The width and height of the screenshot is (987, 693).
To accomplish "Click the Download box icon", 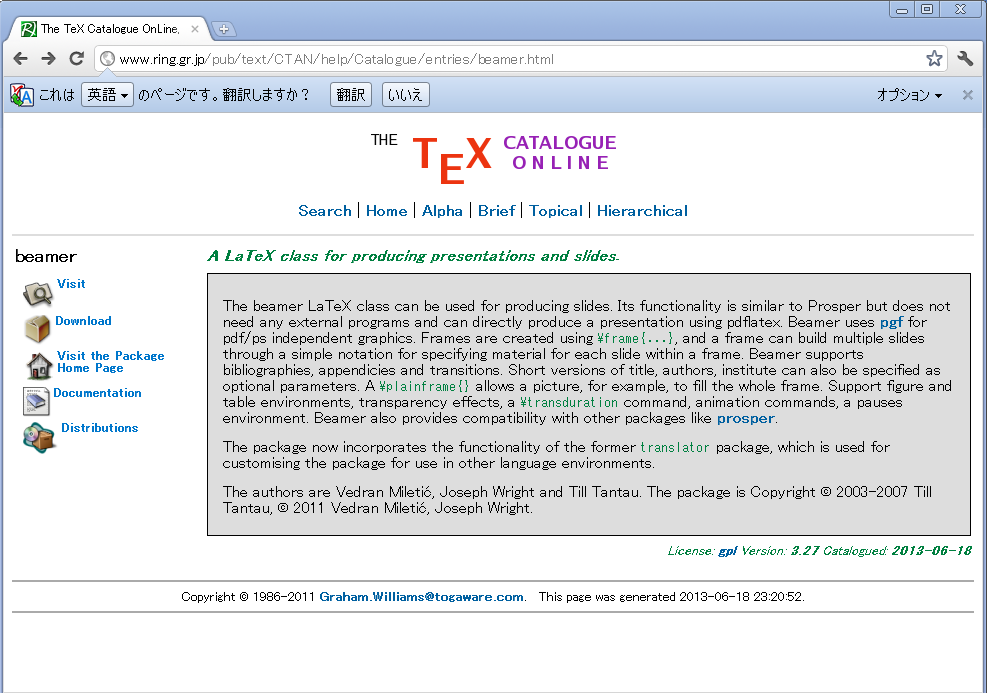I will pos(38,328).
